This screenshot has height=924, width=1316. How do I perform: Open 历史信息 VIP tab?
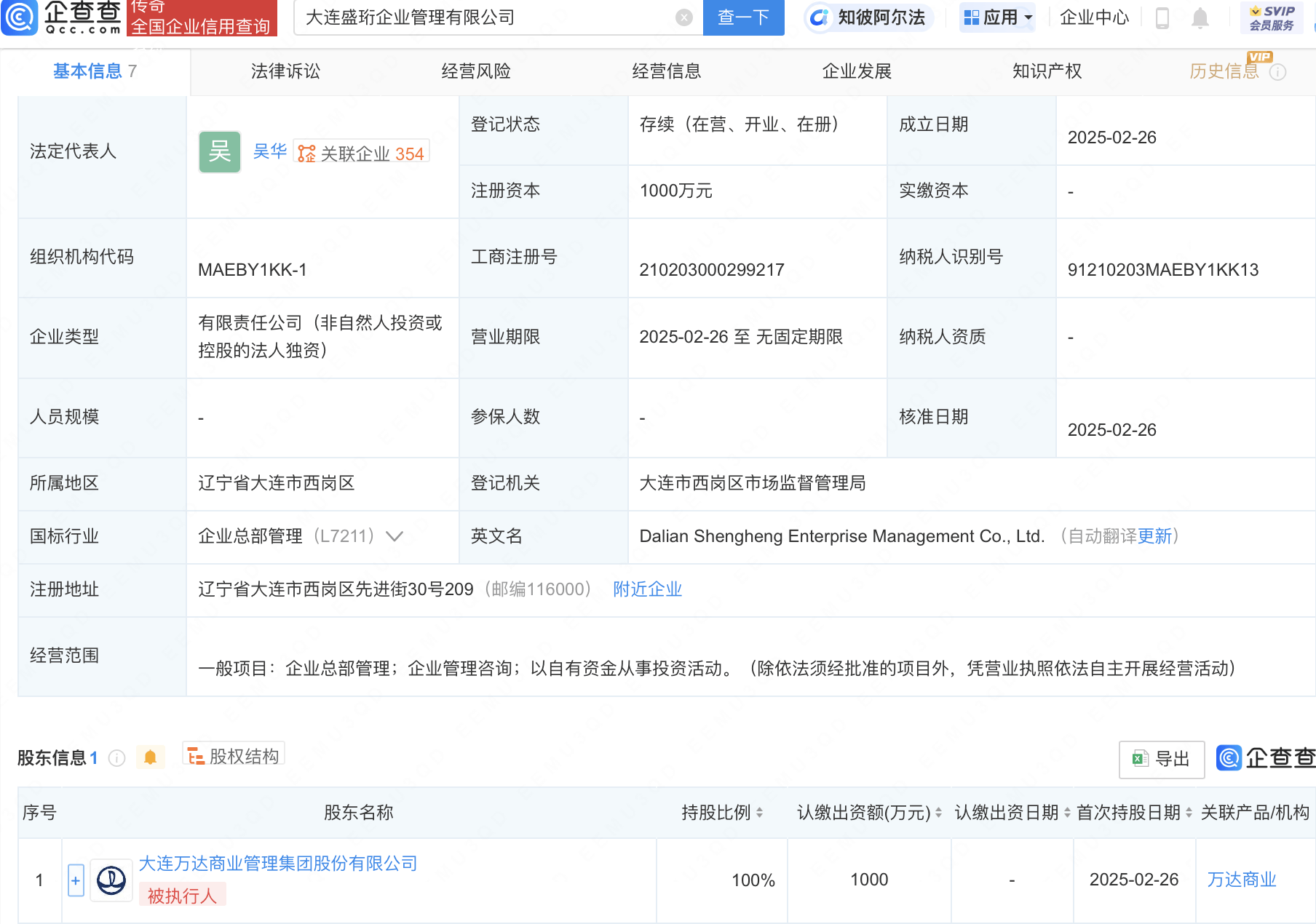click(1224, 71)
